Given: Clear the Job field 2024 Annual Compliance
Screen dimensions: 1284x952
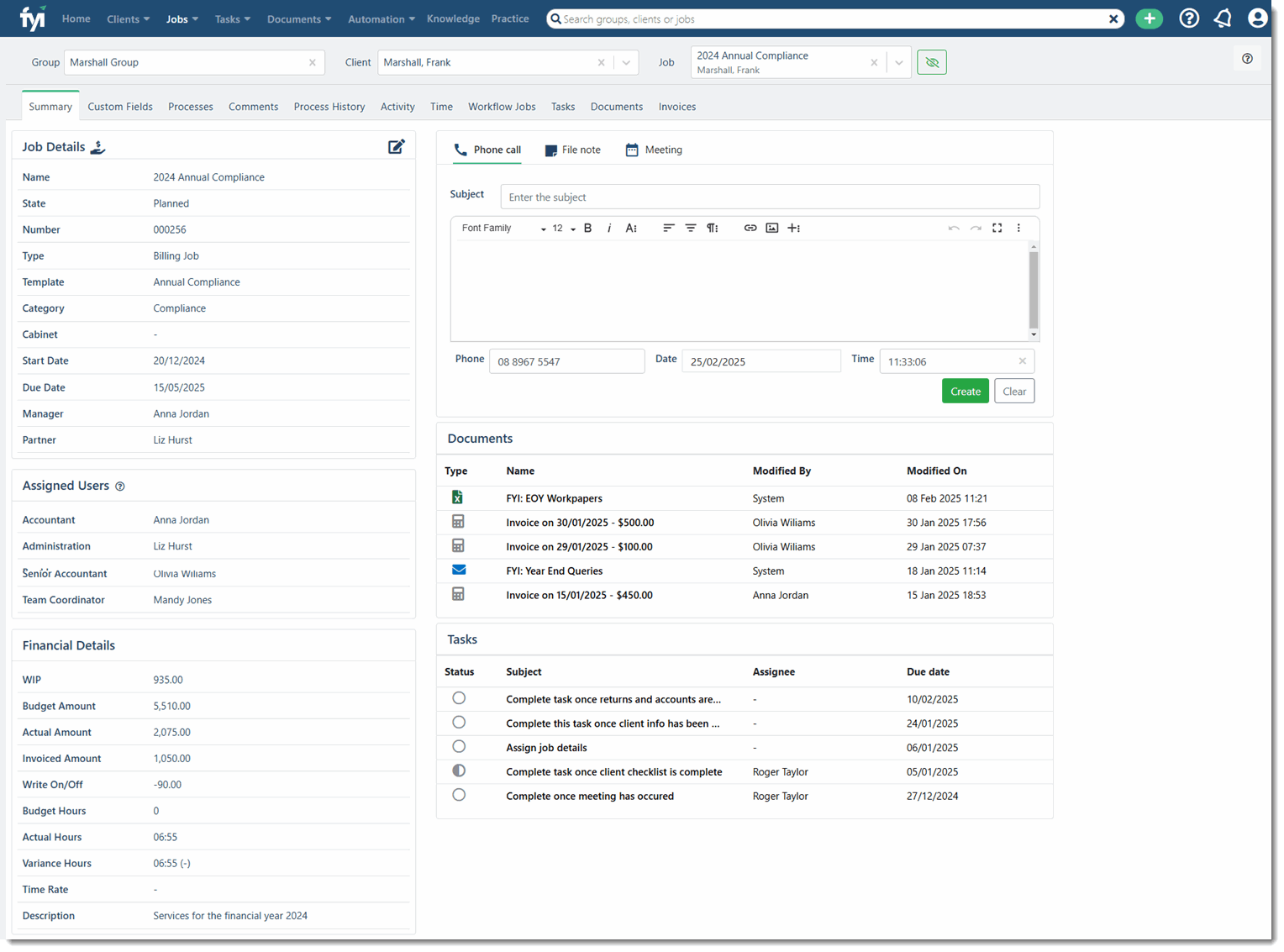Looking at the screenshot, I should [x=874, y=62].
